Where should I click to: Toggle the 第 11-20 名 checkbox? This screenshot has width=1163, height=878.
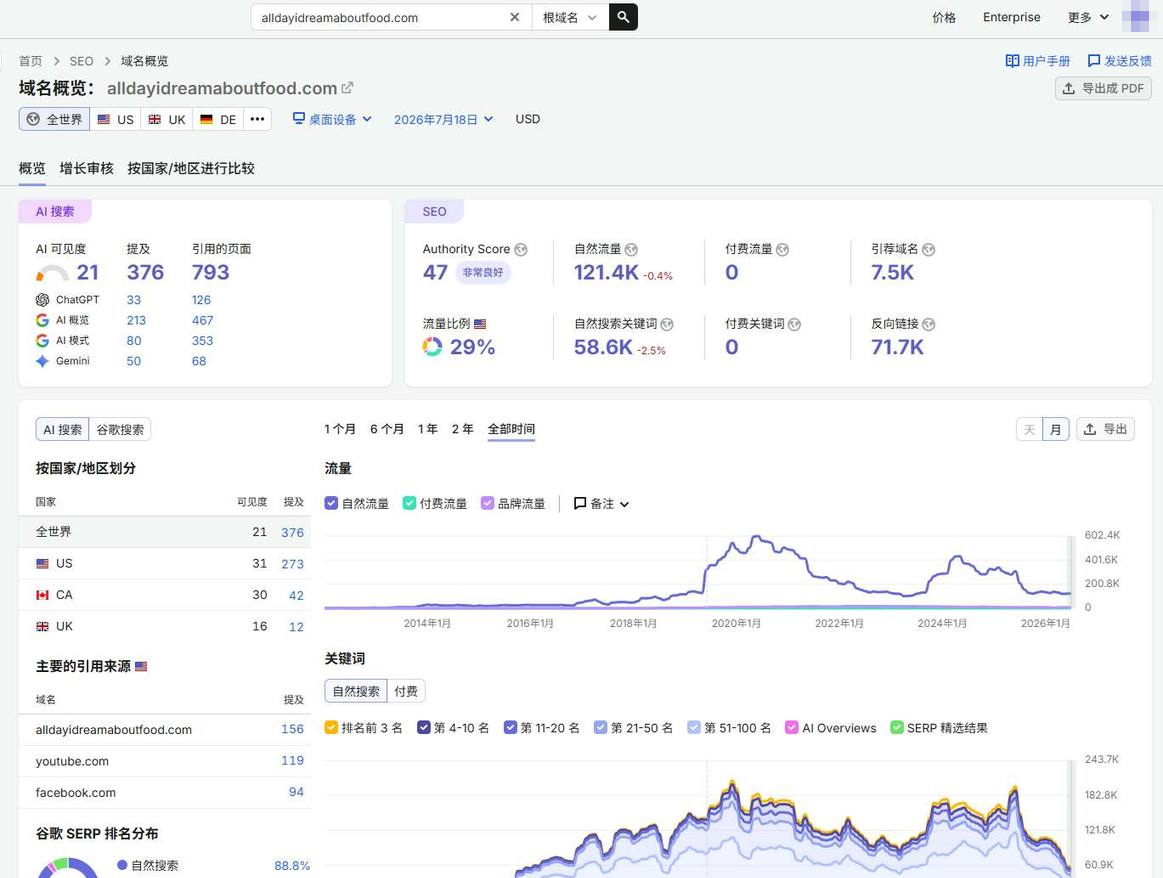pyautogui.click(x=510, y=727)
